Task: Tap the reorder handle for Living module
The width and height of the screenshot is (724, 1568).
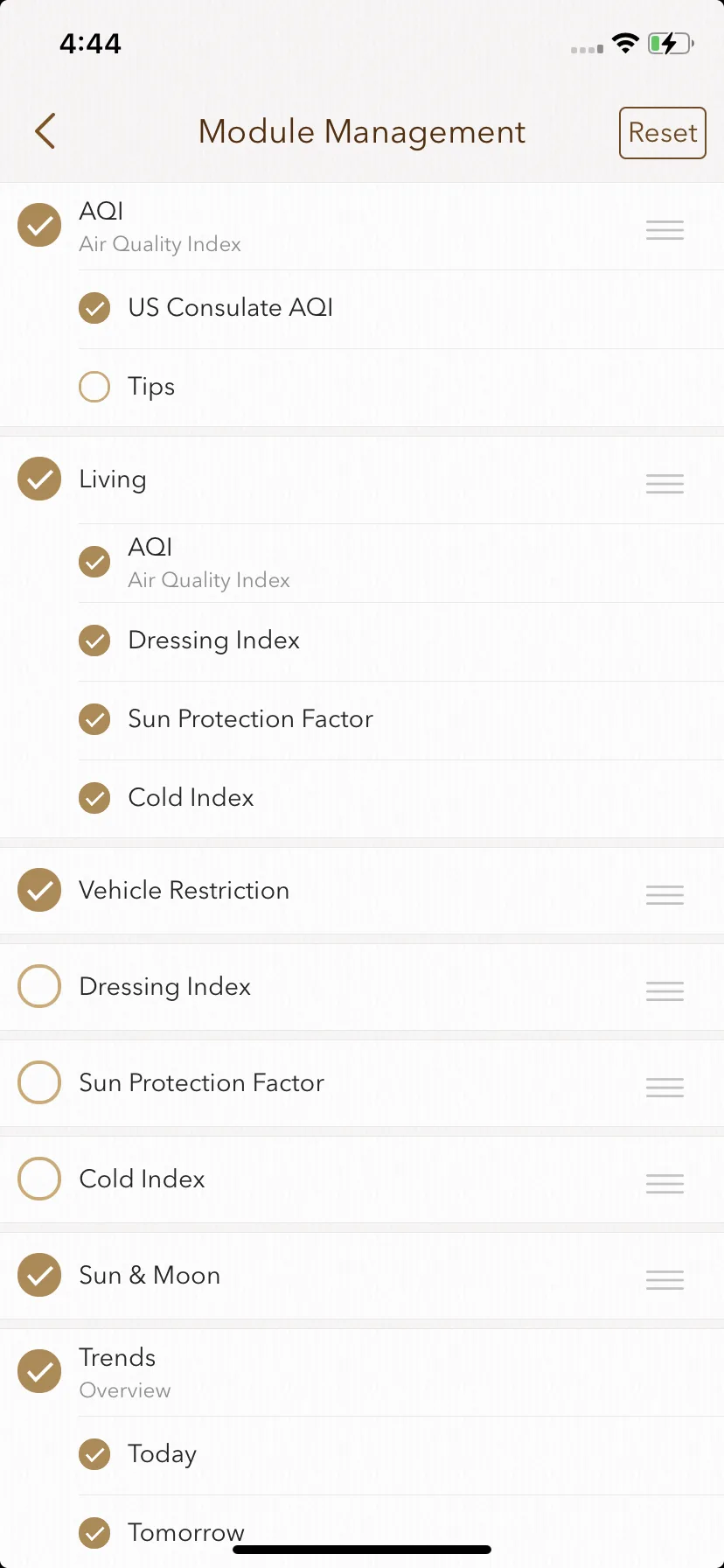Action: pos(665,484)
